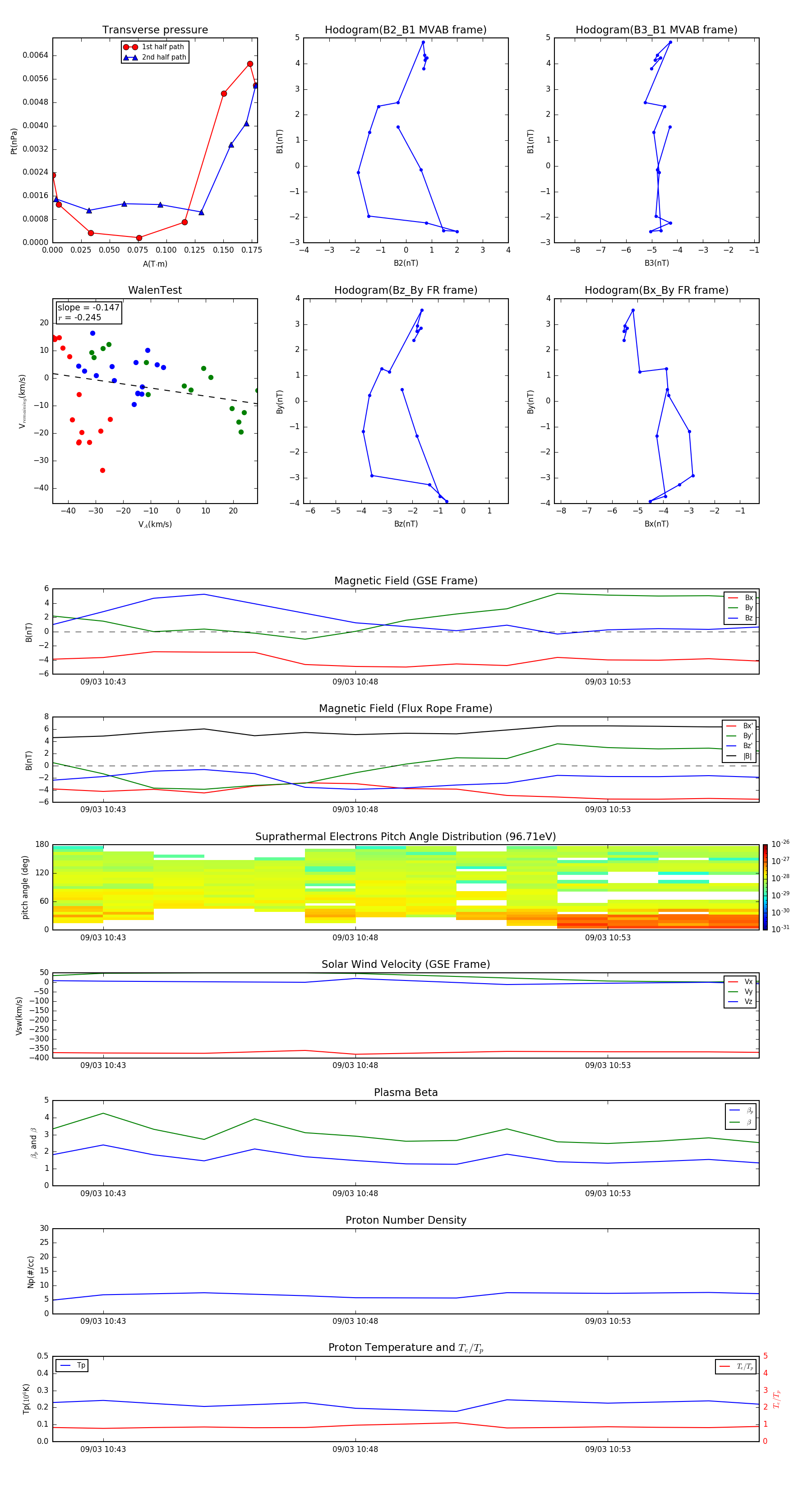
Task: Click the 'VA(km/s)' axis label
Action: tap(155, 524)
